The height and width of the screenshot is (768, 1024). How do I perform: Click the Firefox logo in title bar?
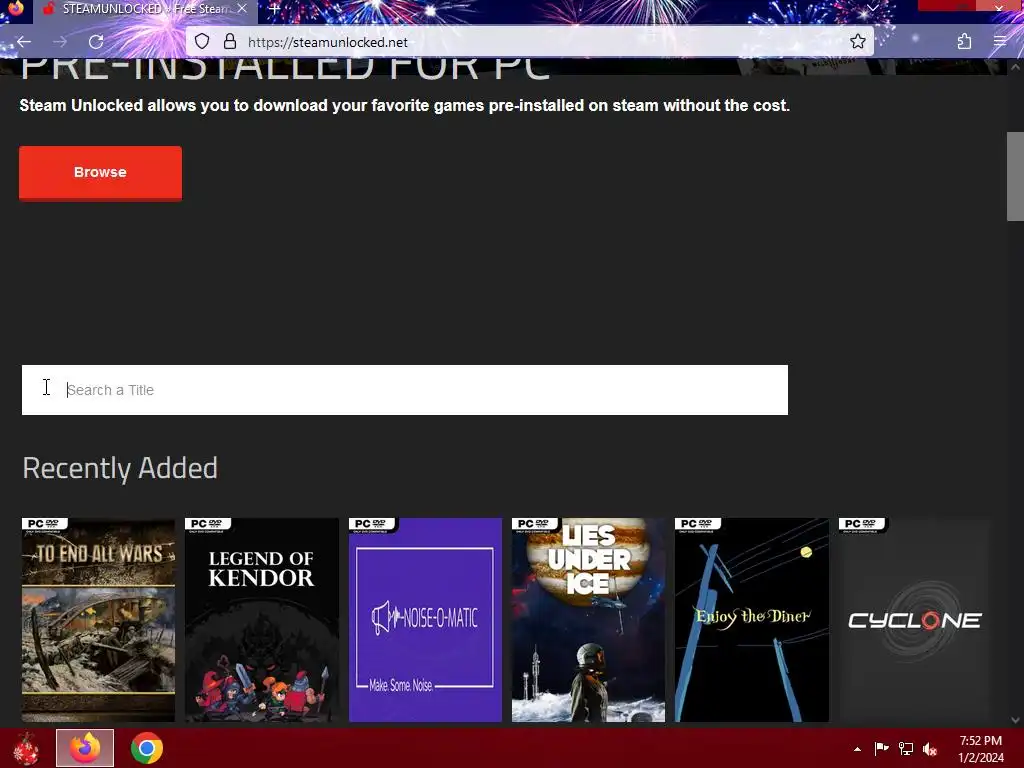(x=15, y=8)
